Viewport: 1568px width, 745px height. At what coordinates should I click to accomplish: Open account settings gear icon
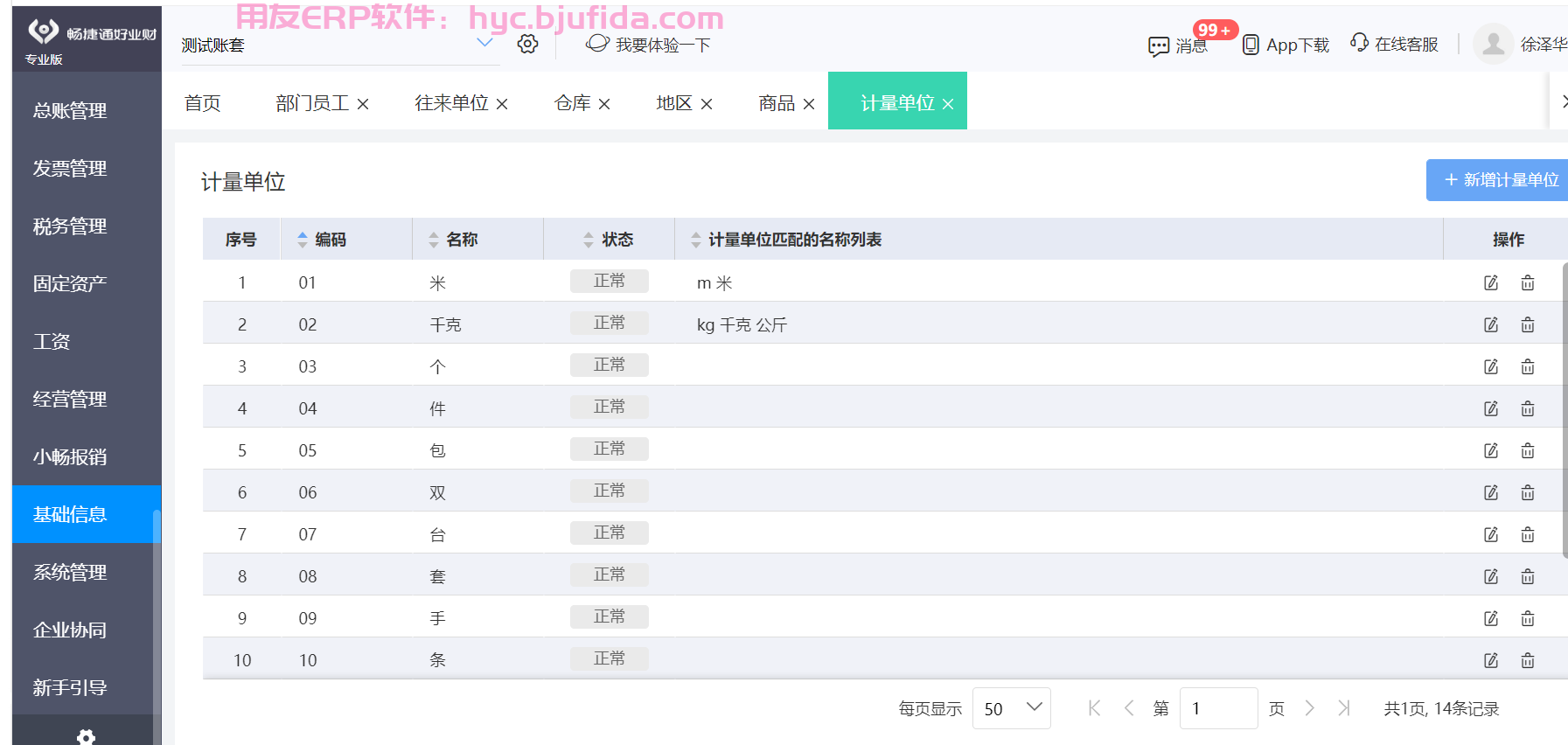[527, 44]
